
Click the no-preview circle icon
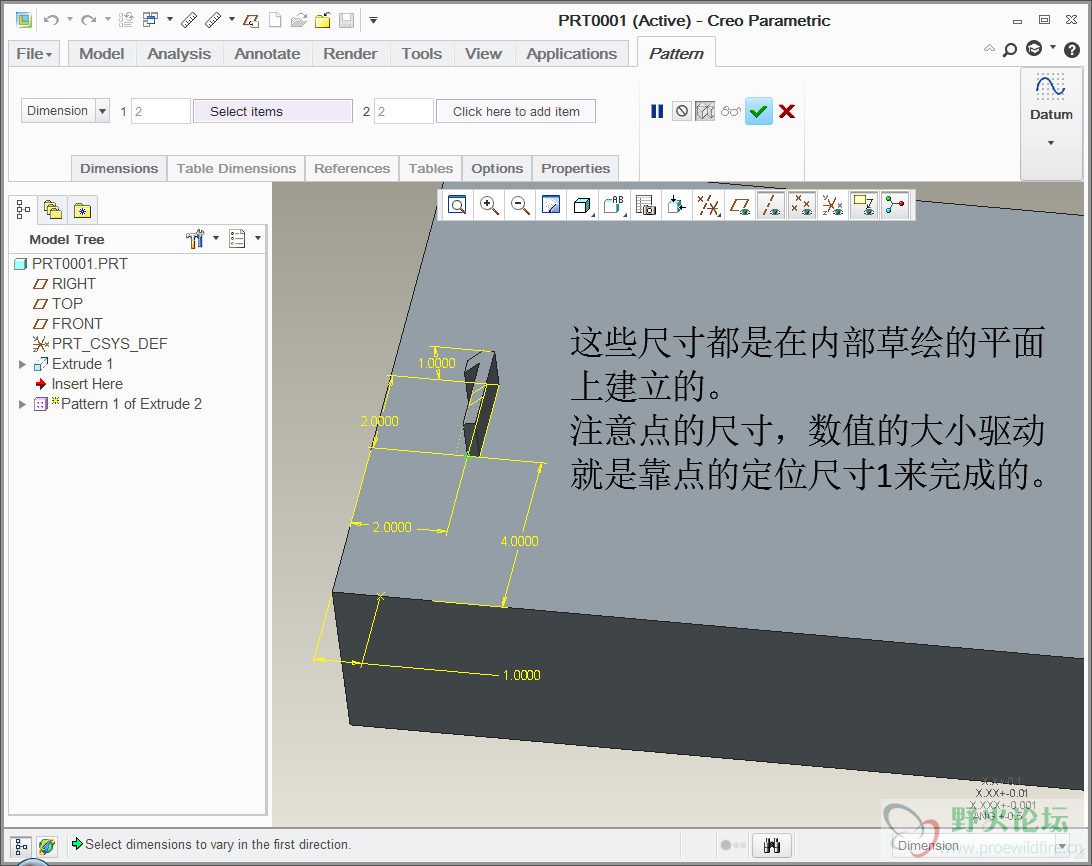click(x=682, y=111)
